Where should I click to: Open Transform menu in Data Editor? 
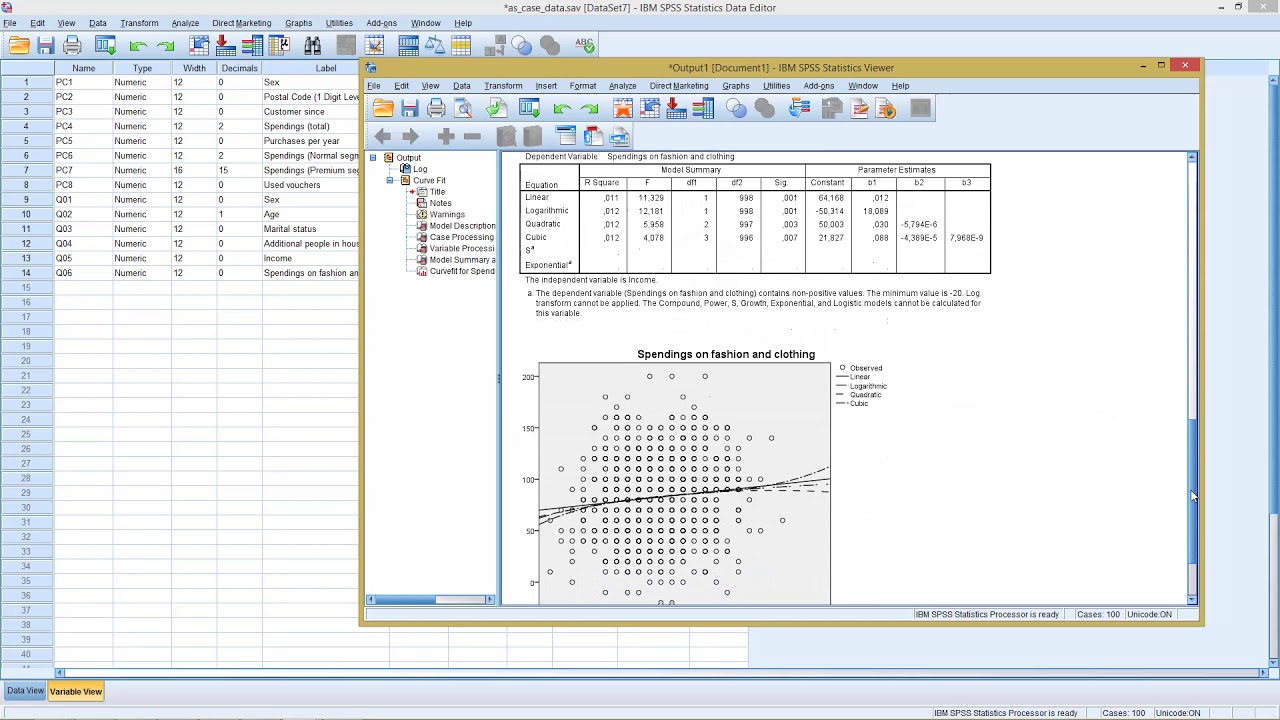139,23
